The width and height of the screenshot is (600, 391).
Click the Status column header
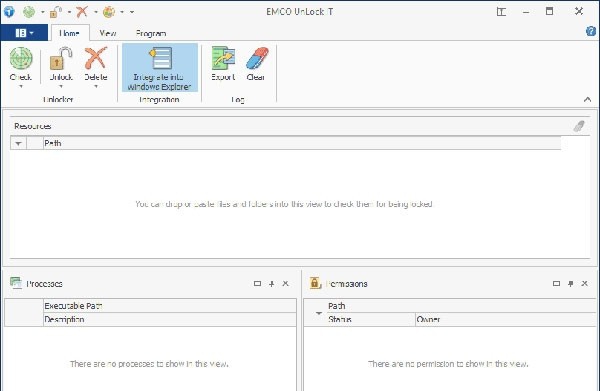point(371,319)
